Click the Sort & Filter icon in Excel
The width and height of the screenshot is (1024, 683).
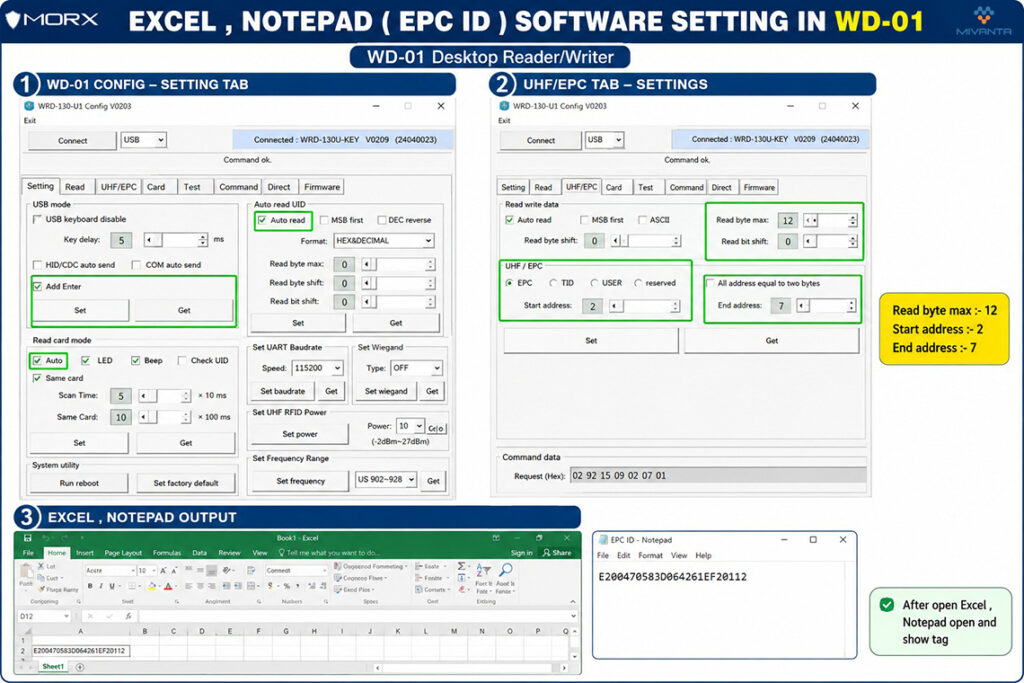tap(483, 570)
